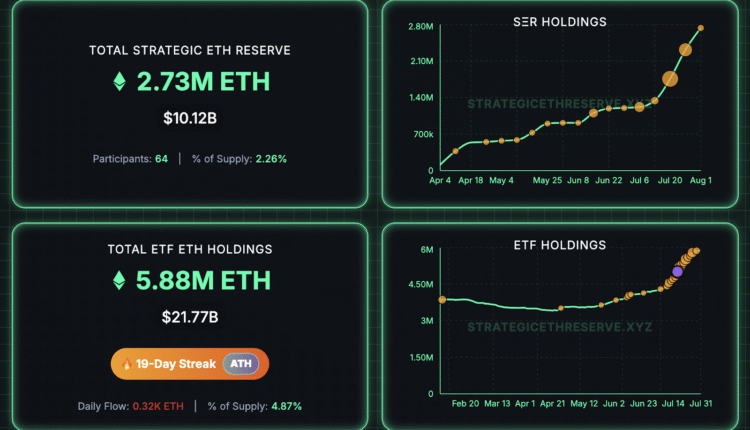Click the watermark in the SER Holdings chart
Screen dimensions: 750x430
pyautogui.click(x=556, y=102)
